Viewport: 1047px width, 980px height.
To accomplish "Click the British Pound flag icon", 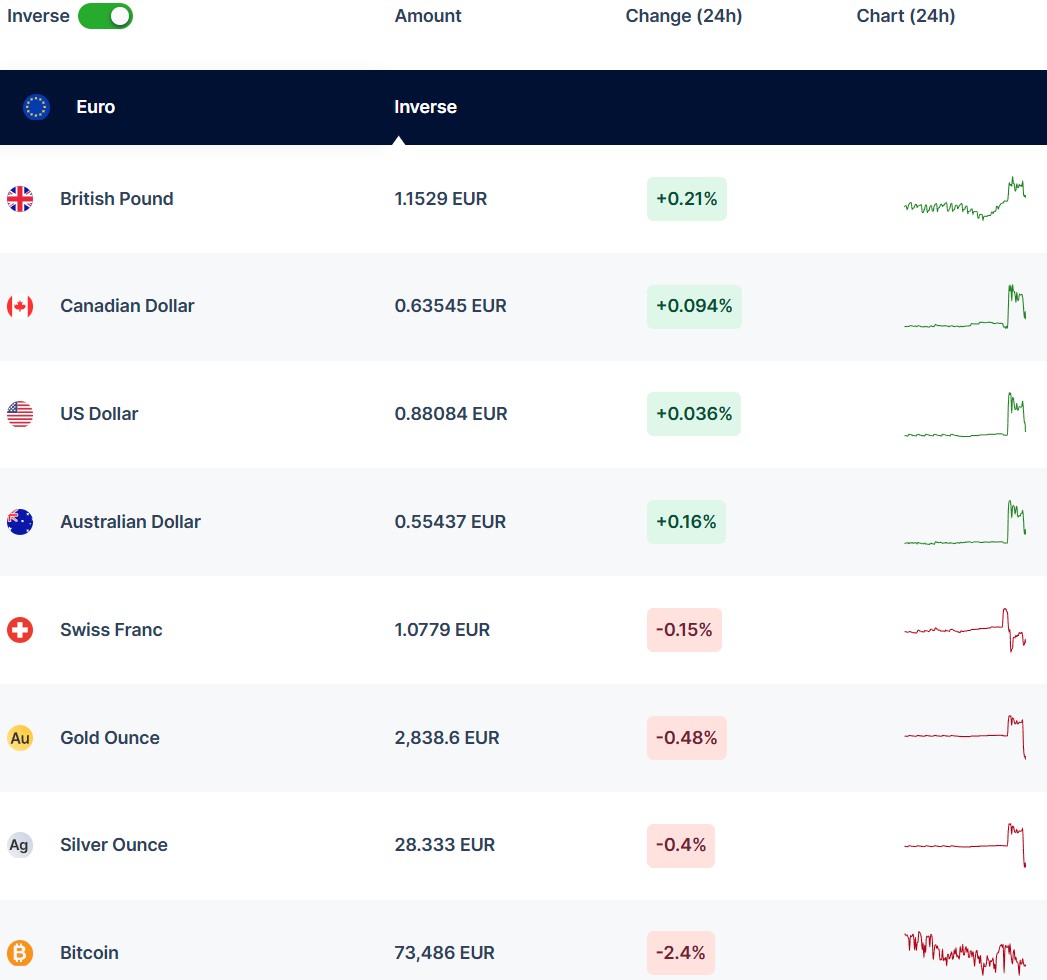I will point(20,199).
